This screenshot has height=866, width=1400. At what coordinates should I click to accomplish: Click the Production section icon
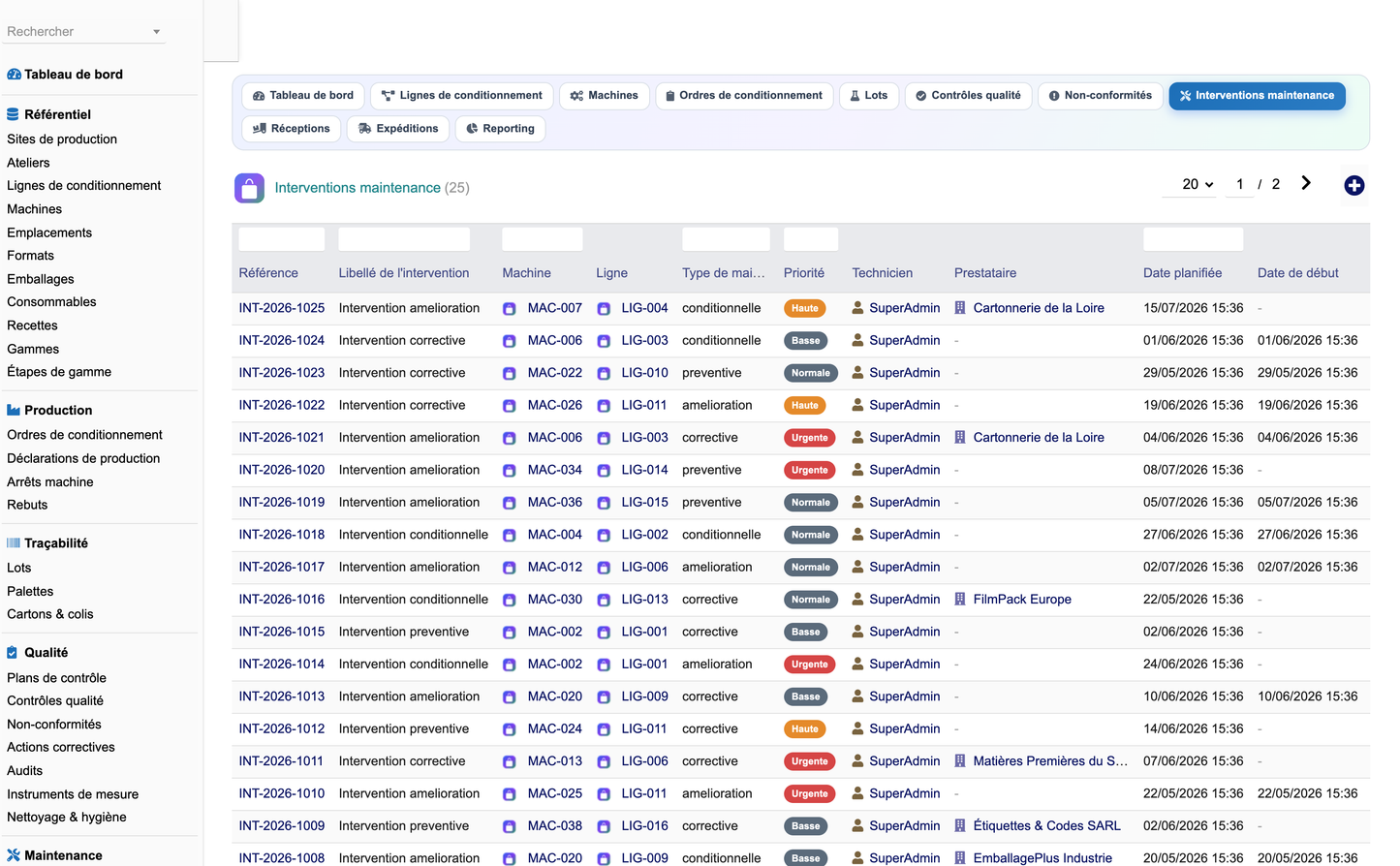coord(14,411)
